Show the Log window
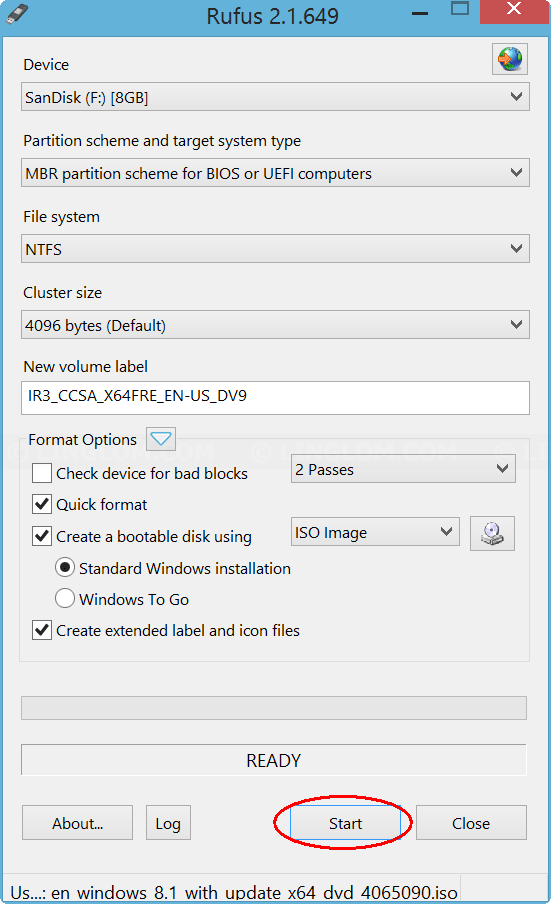551x904 pixels. pos(168,823)
